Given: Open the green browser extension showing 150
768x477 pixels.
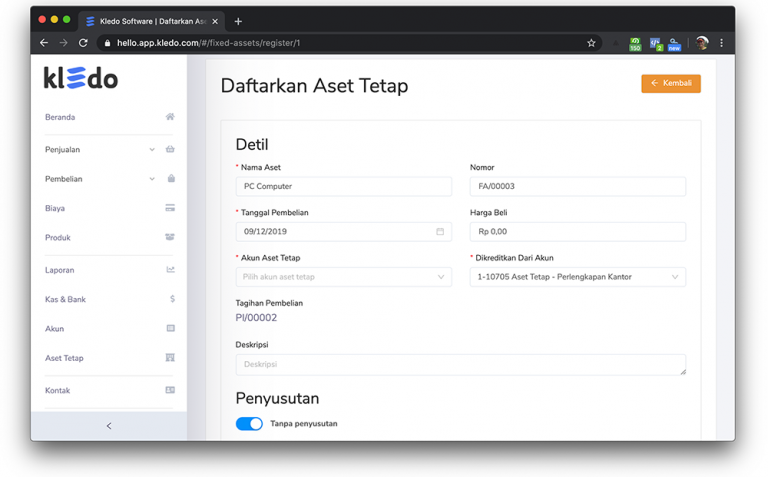Looking at the screenshot, I should [635, 44].
